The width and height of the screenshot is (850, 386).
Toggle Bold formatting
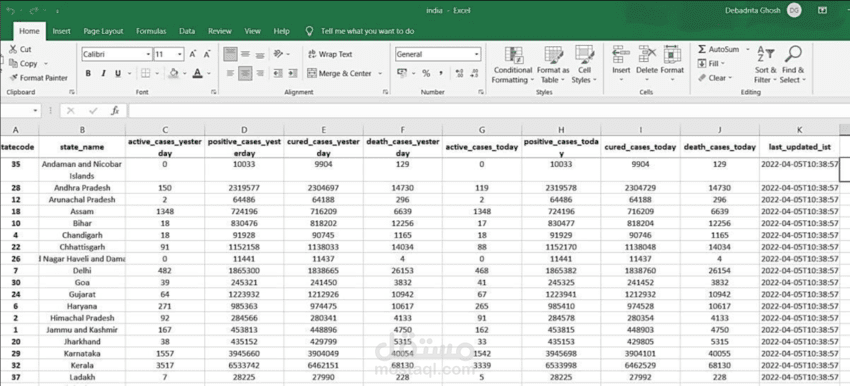88,73
